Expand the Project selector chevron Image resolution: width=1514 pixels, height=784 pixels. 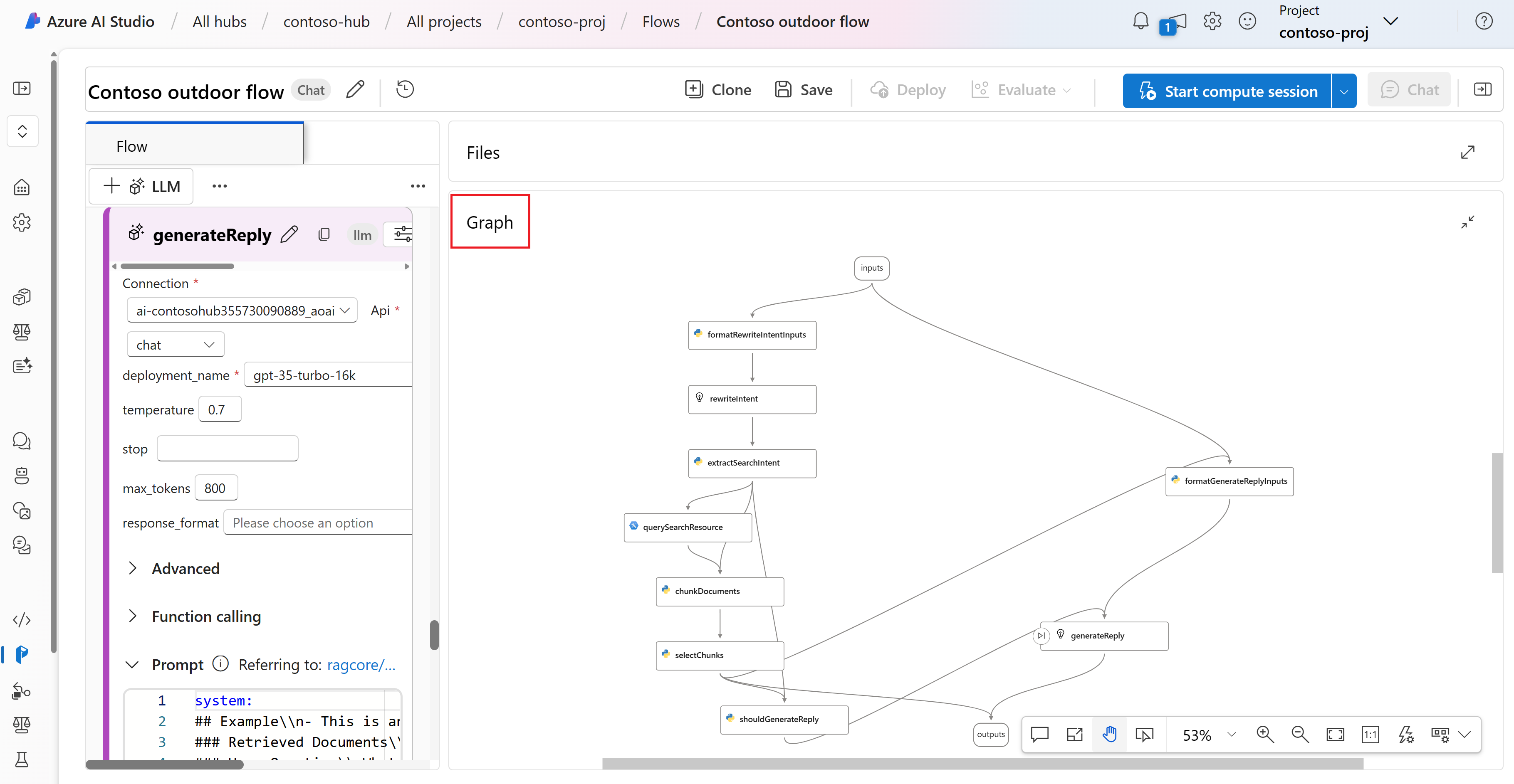pos(1390,21)
